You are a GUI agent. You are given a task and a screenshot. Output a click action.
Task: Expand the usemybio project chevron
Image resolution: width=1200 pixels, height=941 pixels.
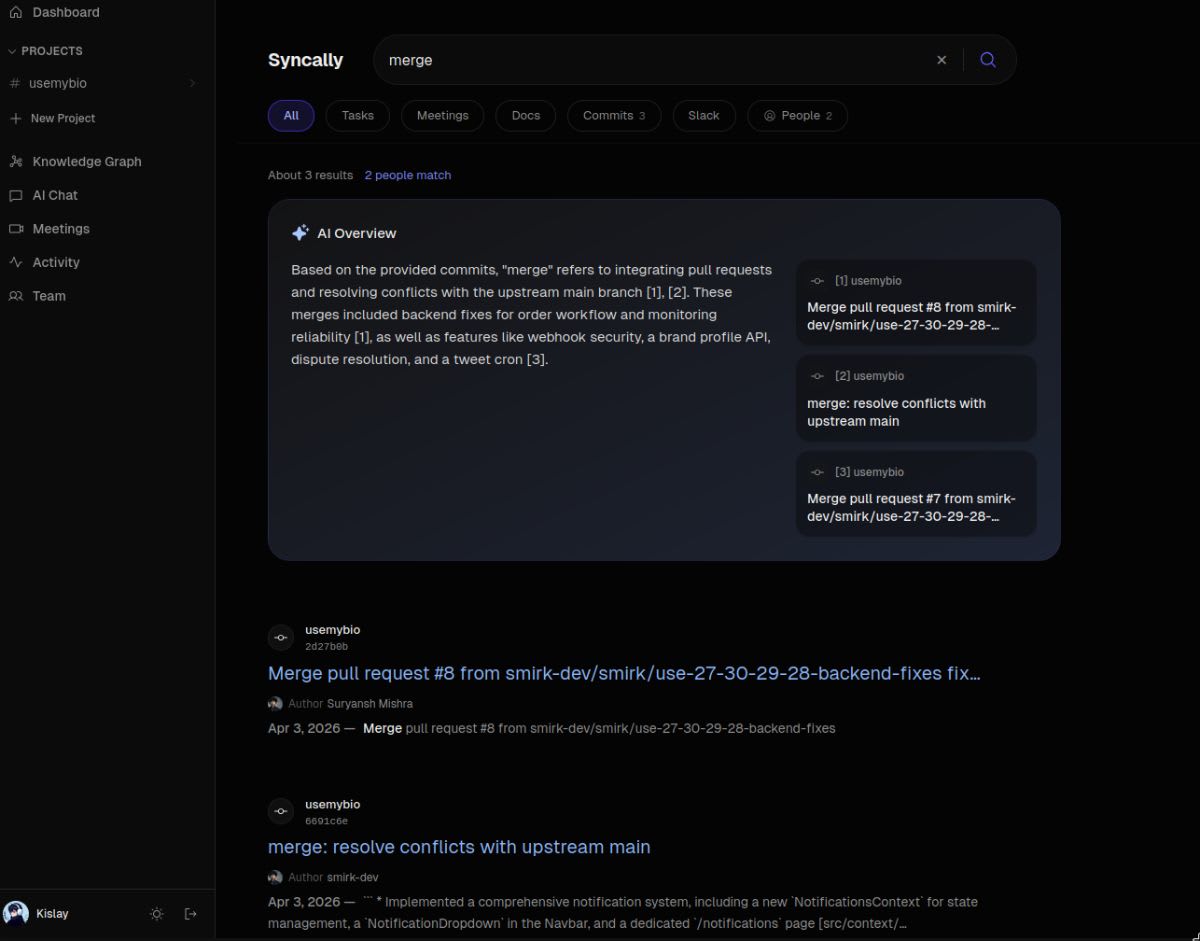pyautogui.click(x=192, y=83)
